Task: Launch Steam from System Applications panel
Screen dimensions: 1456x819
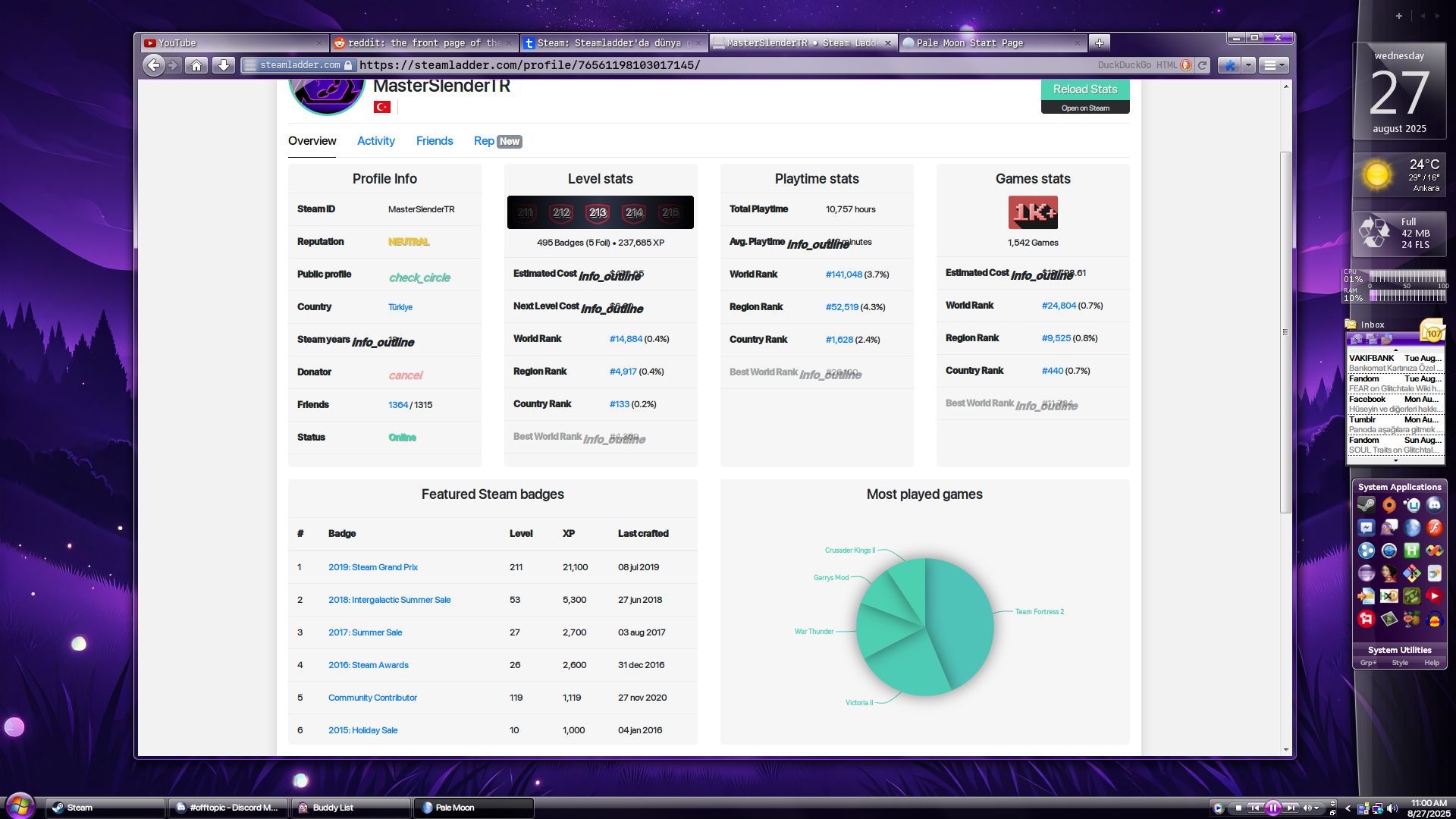Action: click(1366, 505)
